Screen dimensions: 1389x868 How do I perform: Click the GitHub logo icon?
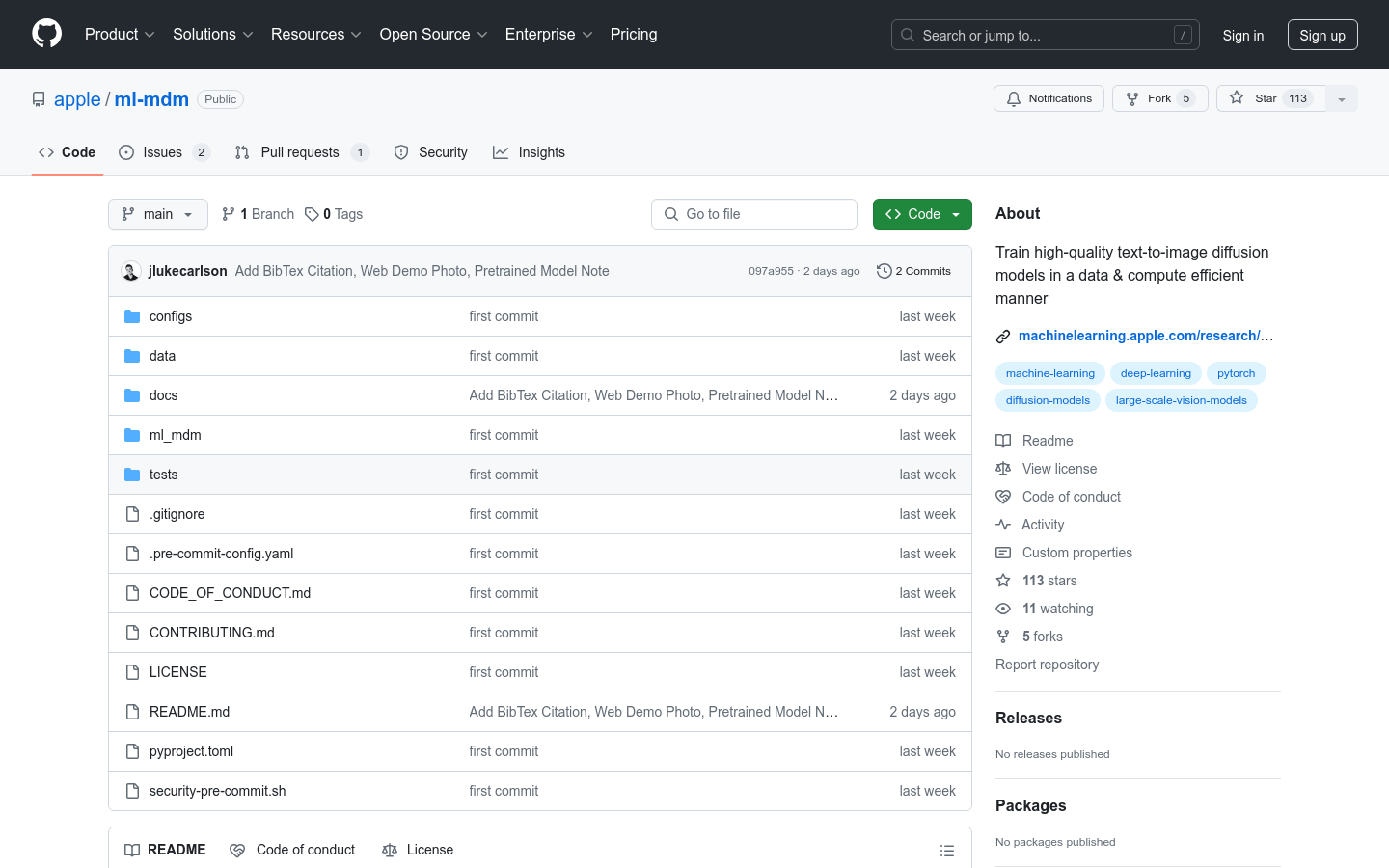point(46,34)
